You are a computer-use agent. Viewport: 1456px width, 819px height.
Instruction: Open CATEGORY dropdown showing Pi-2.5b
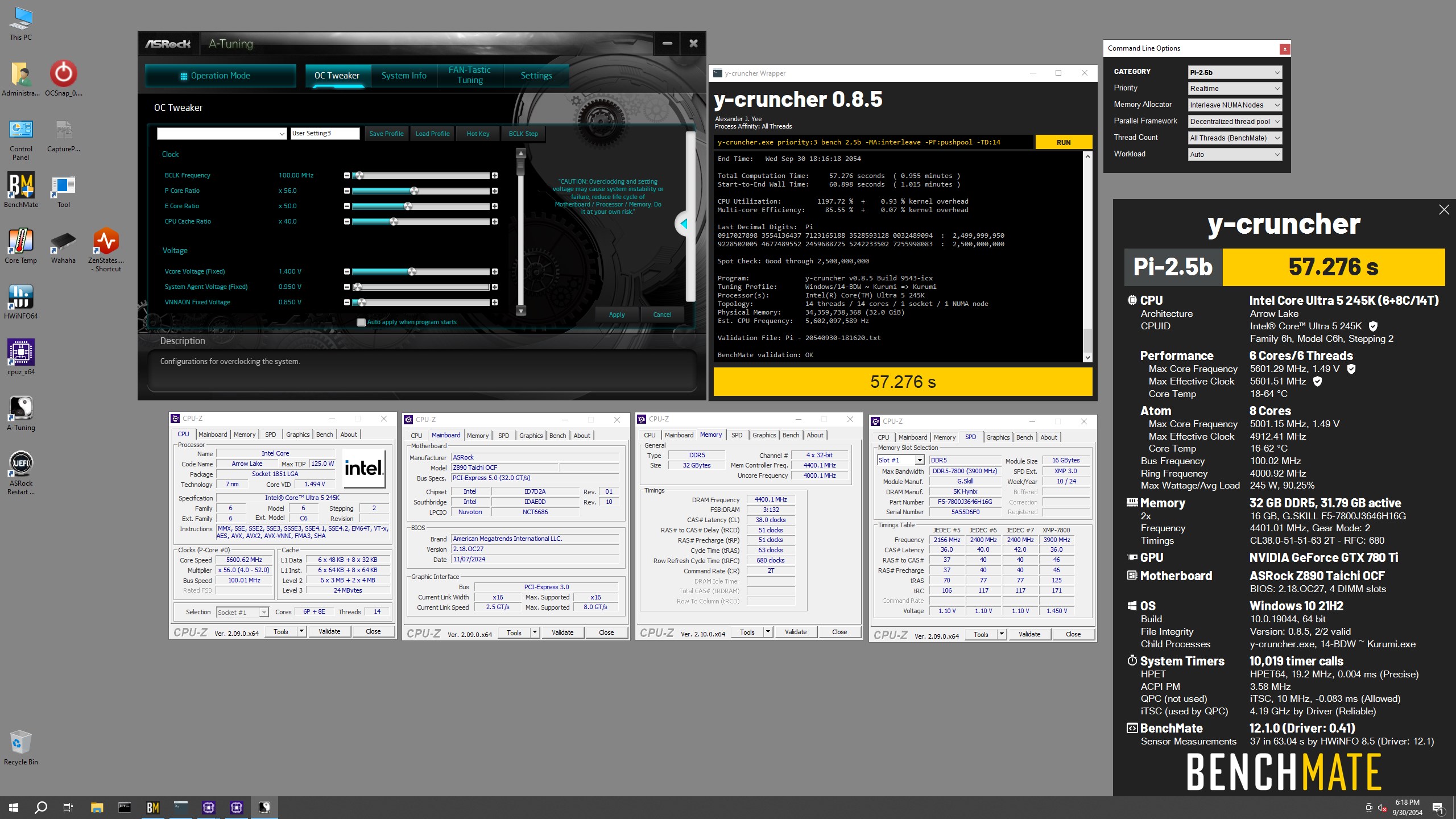click(1235, 72)
